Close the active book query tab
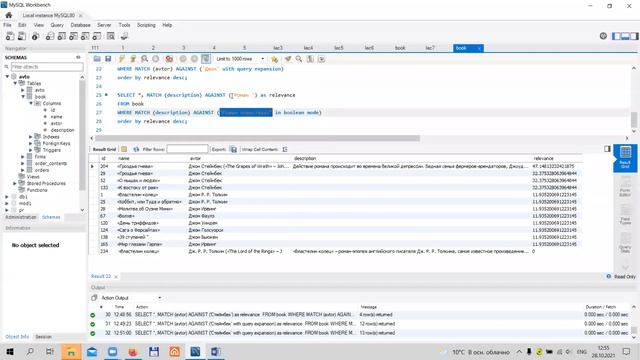This screenshot has width=640, height=360. click(x=479, y=48)
